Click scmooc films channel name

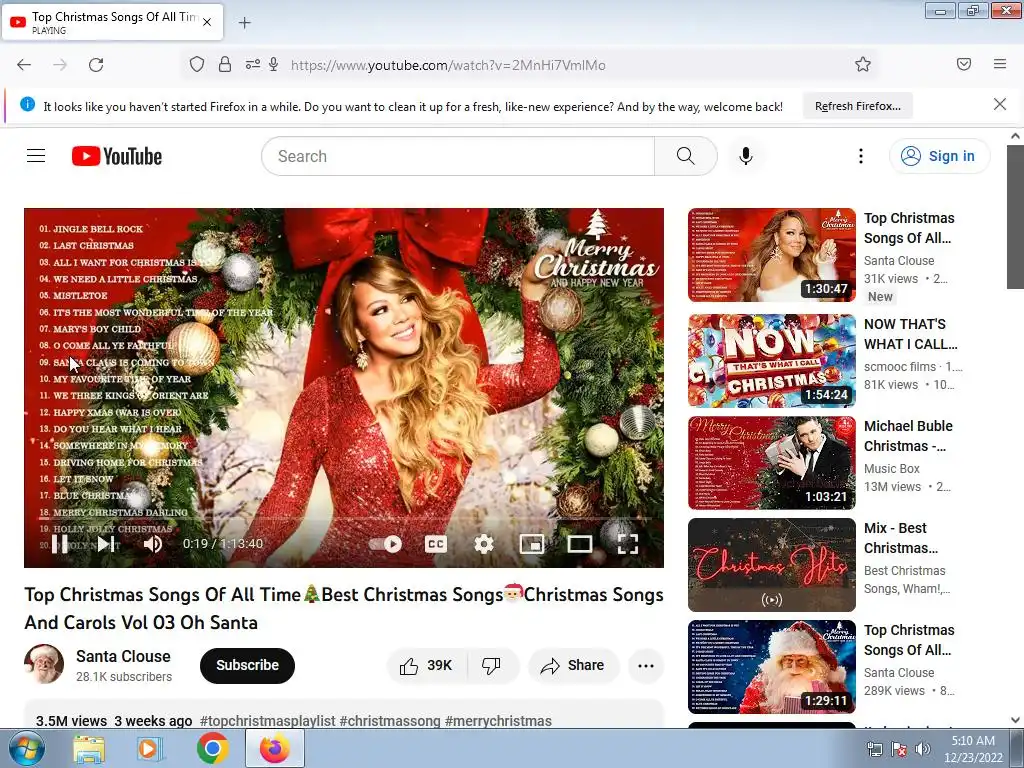coord(900,366)
